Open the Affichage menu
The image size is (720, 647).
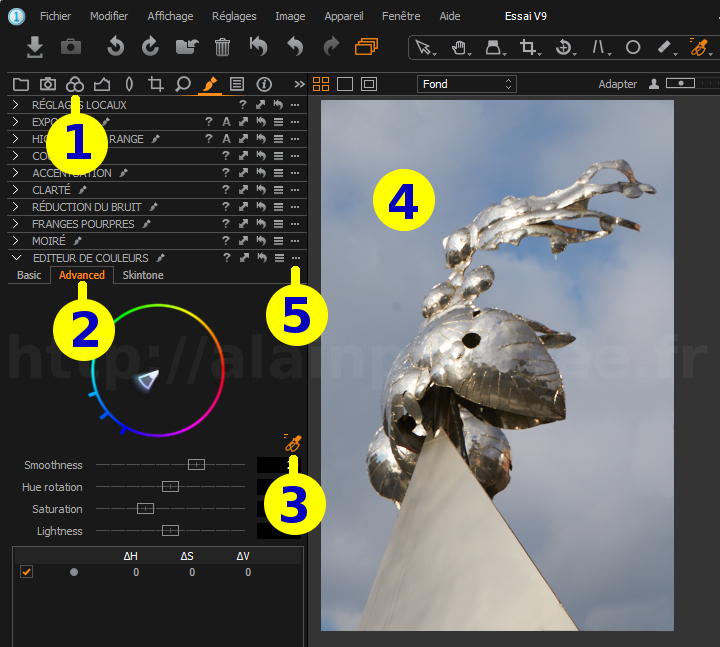click(170, 16)
